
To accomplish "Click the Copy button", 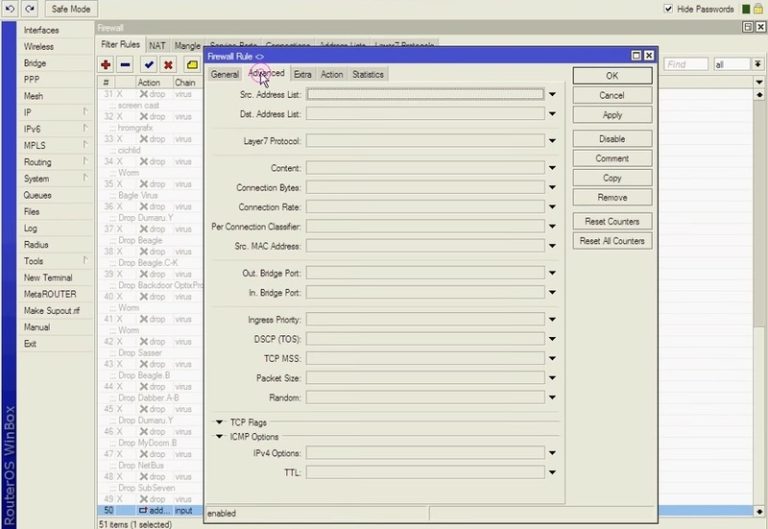I will click(x=612, y=178).
